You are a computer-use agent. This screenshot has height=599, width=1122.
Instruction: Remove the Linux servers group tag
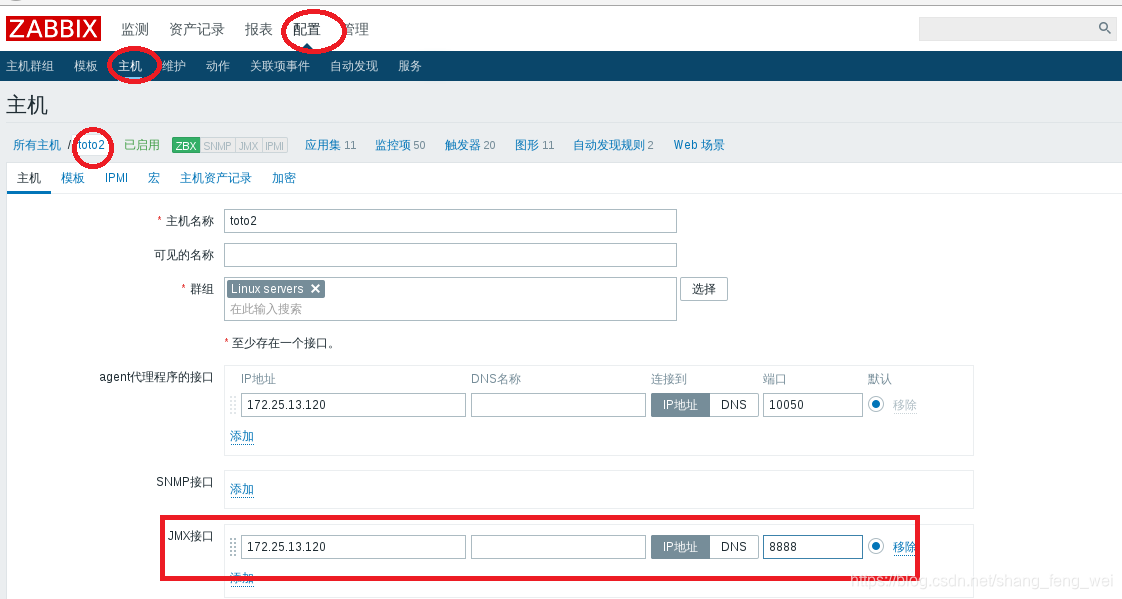pos(315,288)
